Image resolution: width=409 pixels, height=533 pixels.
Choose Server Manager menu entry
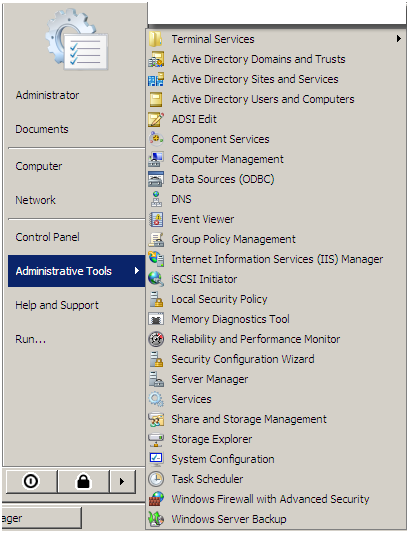[x=276, y=379]
